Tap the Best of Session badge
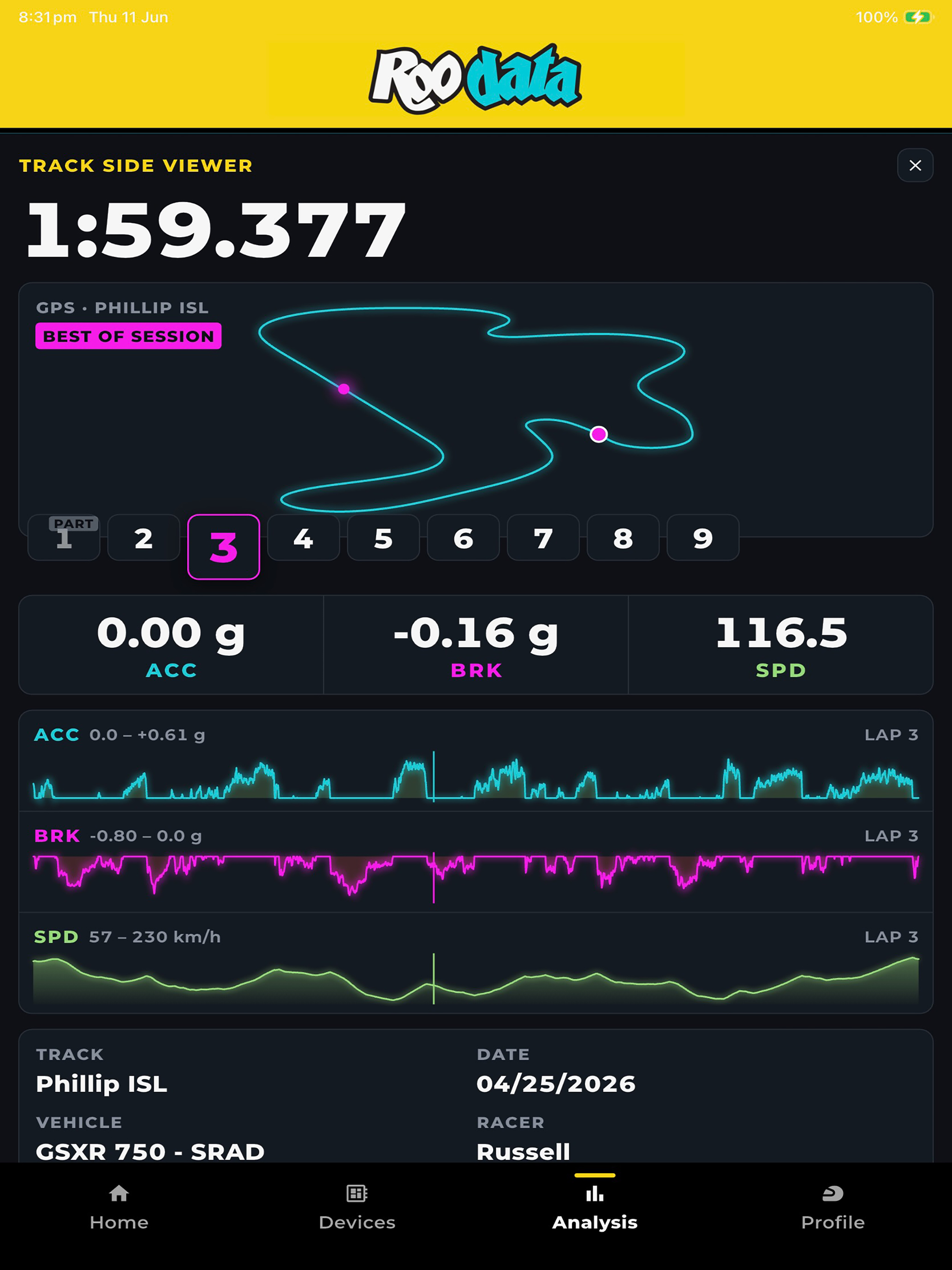Image resolution: width=952 pixels, height=1270 pixels. 129,336
